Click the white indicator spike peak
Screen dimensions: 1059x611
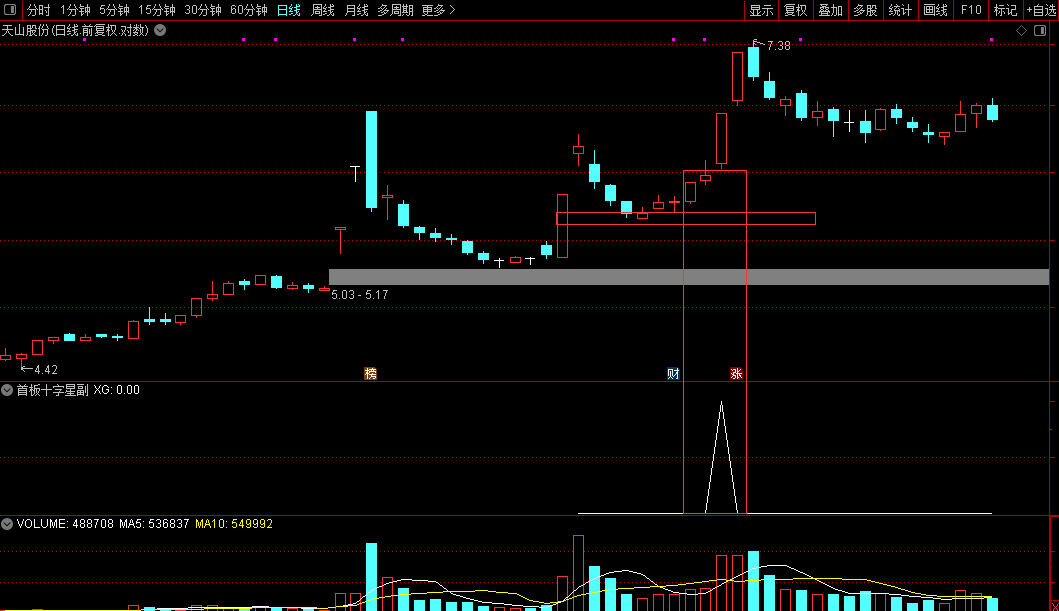click(721, 404)
